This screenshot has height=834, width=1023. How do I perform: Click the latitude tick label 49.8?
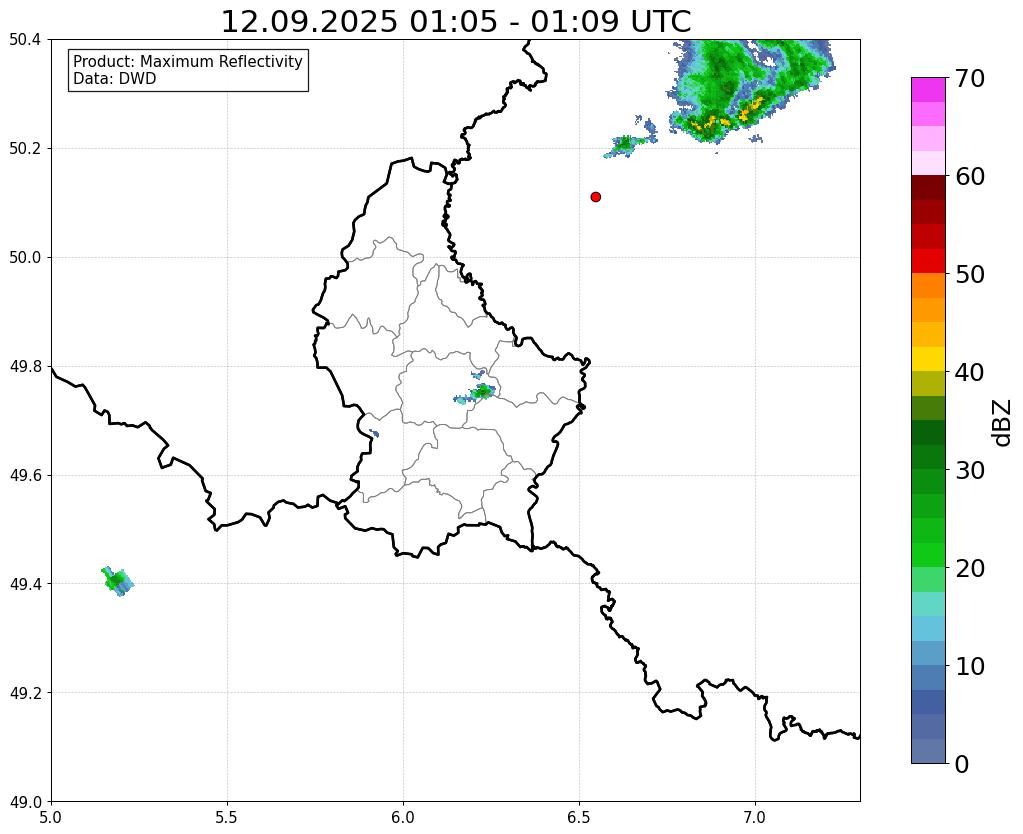tap(25, 367)
